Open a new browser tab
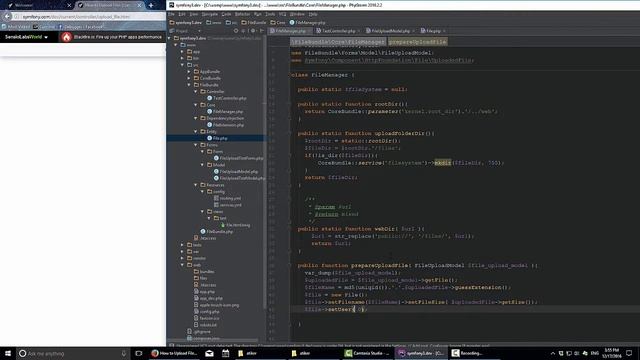 tap(151, 5)
